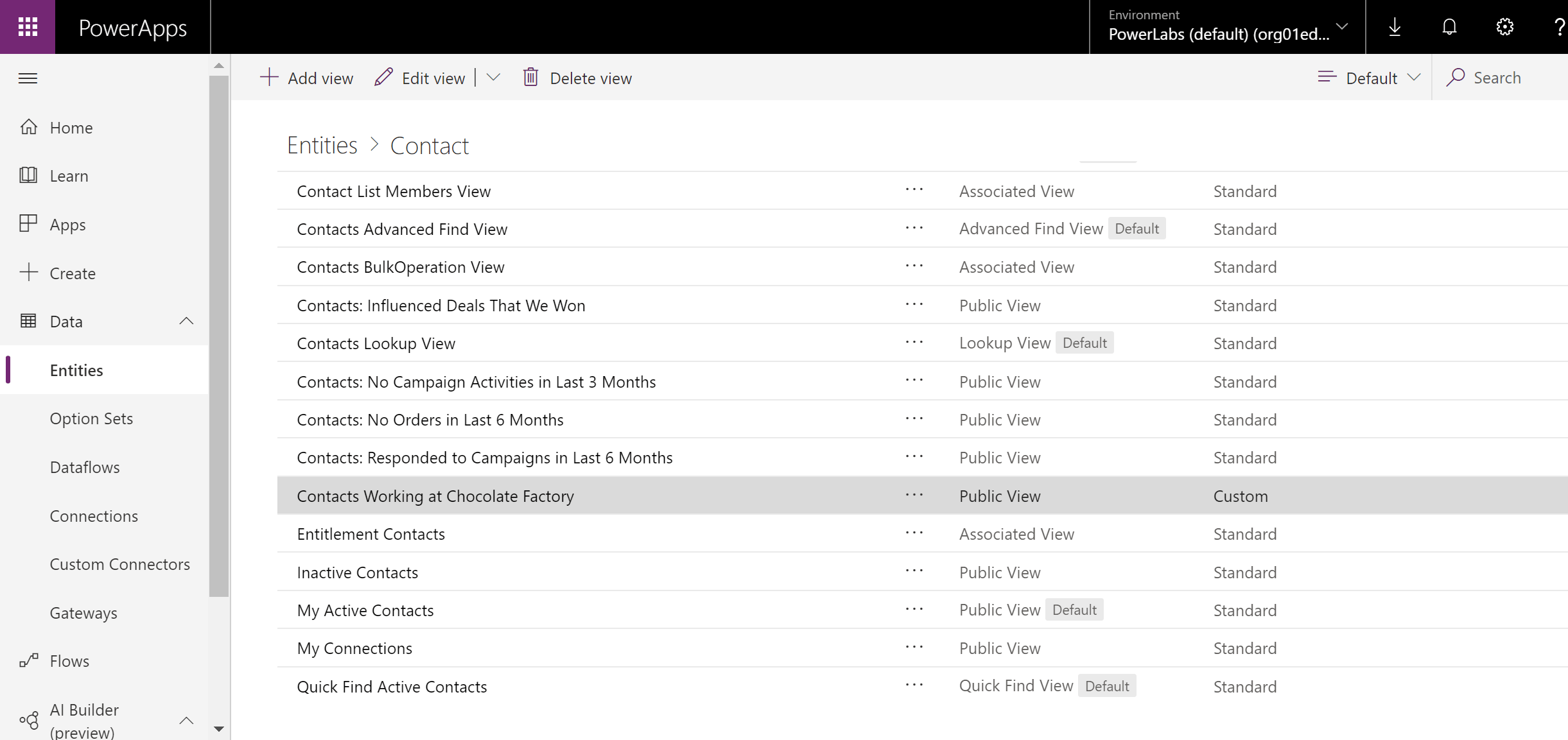
Task: Open the Default filter dropdown
Action: 1369,78
